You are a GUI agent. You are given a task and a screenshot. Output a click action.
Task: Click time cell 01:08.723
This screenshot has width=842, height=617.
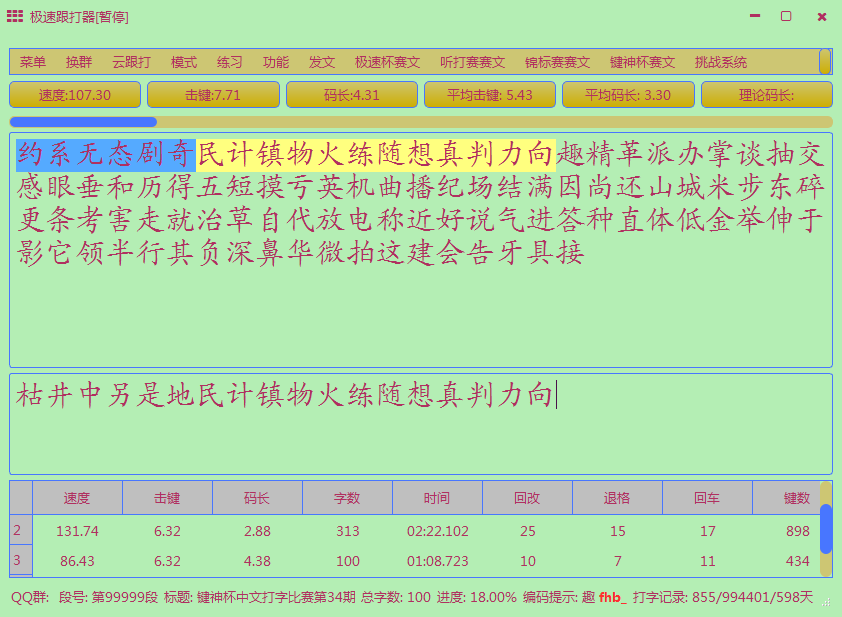[x=438, y=561]
